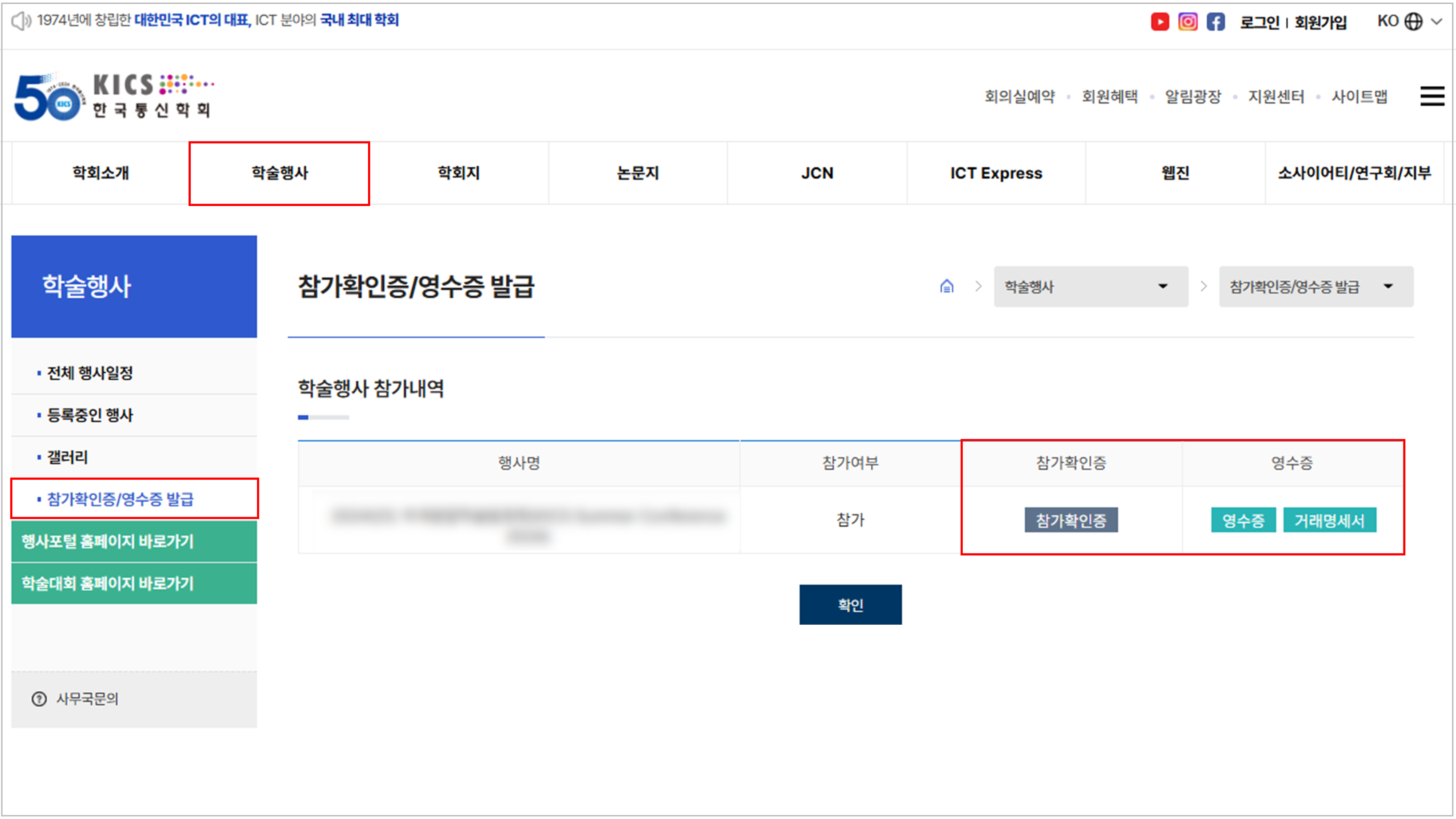This screenshot has width=1456, height=819.
Task: Select the 학술행사 main menu tab
Action: pos(279,173)
